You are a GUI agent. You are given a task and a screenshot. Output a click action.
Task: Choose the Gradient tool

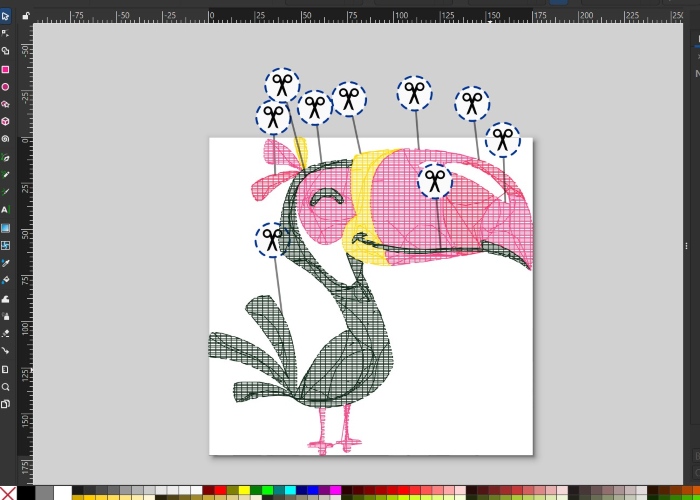tap(5, 227)
